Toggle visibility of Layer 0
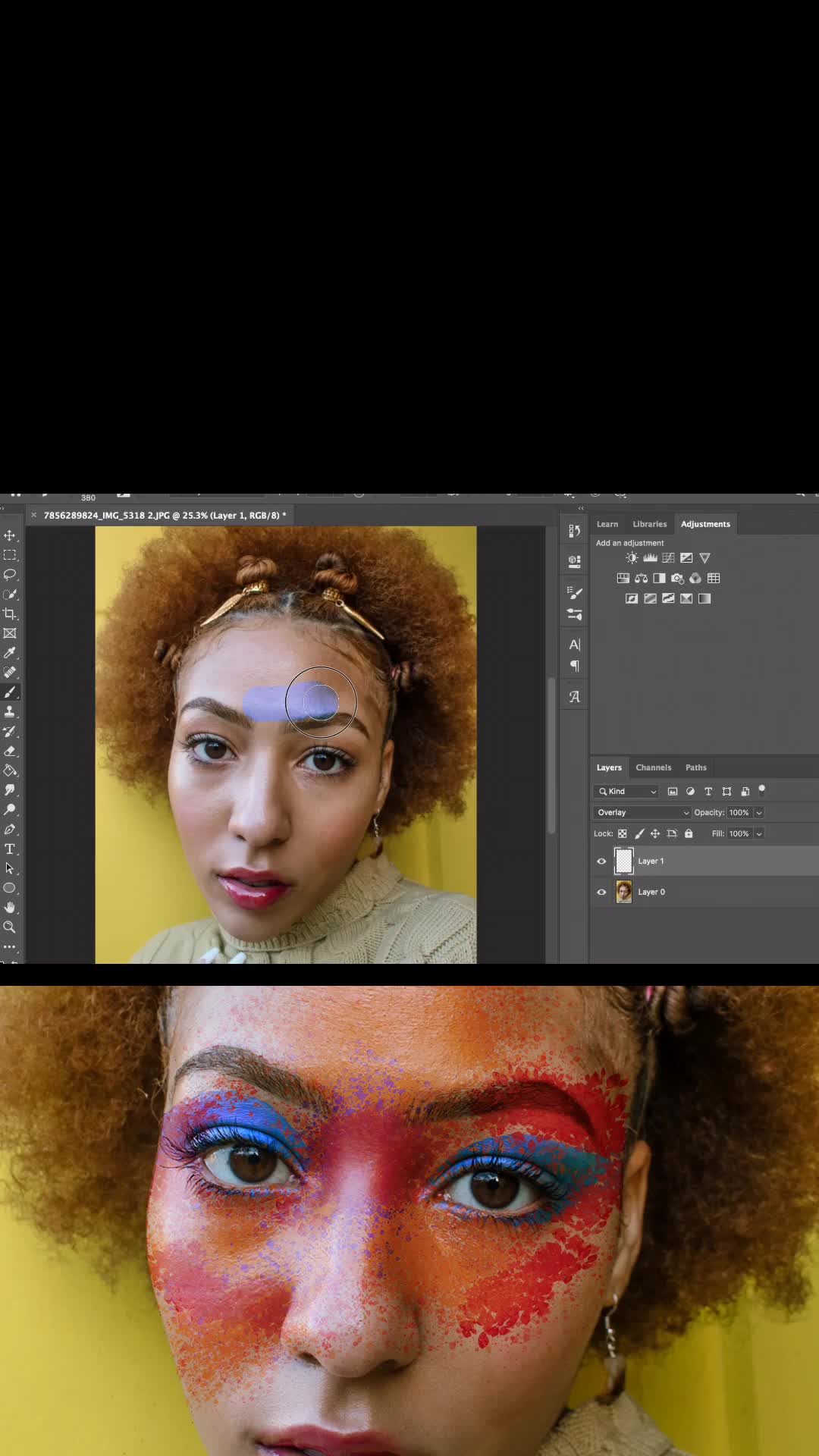819x1456 pixels. point(601,893)
